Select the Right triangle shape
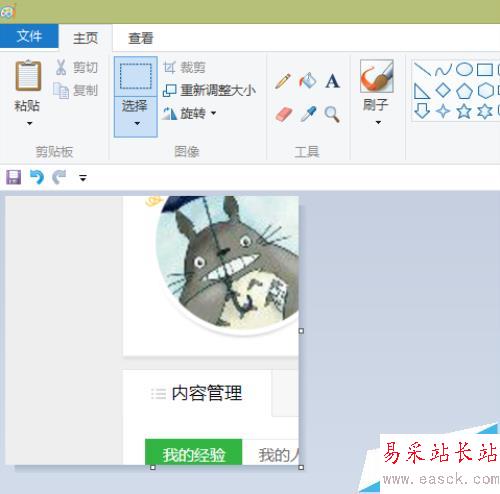The width and height of the screenshot is (500, 494). [422, 91]
